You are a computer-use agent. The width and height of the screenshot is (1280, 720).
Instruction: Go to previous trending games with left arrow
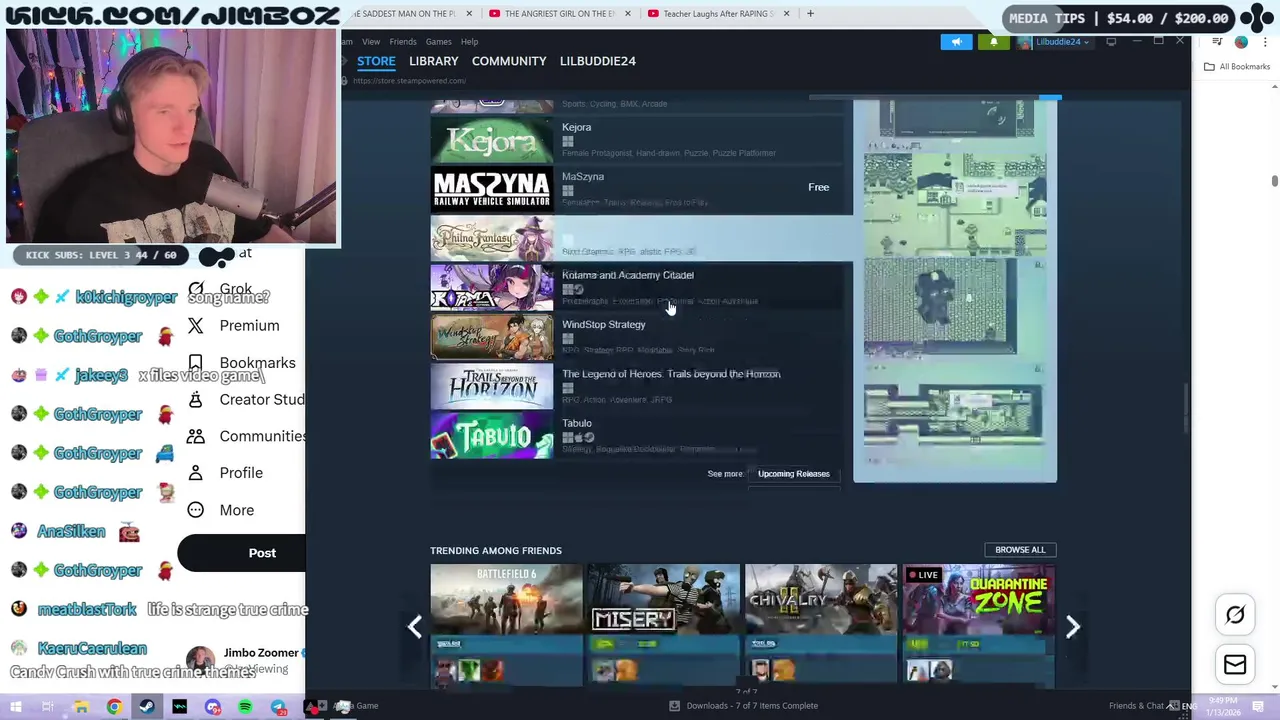414,627
